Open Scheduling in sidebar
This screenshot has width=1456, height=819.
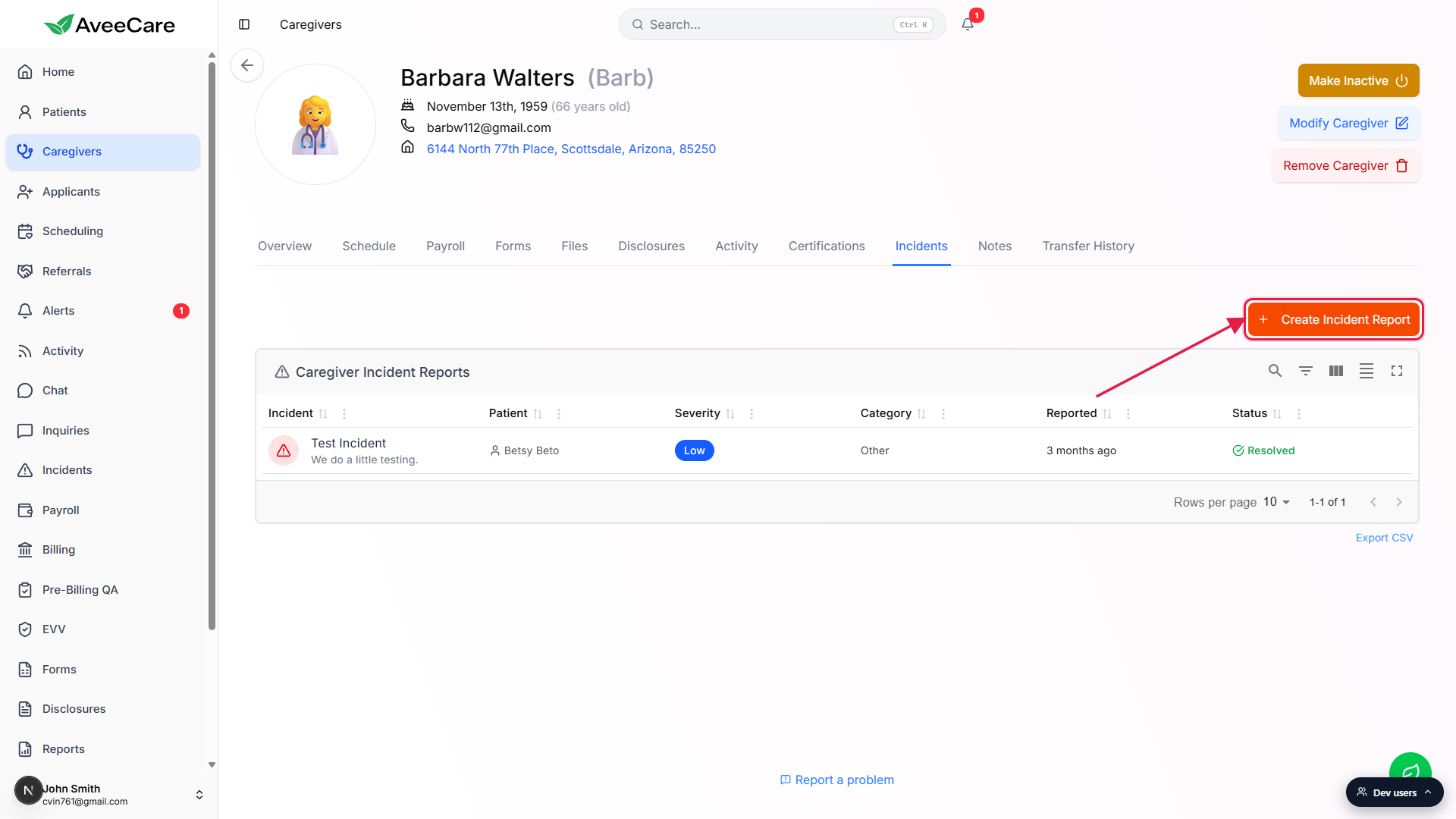103,231
